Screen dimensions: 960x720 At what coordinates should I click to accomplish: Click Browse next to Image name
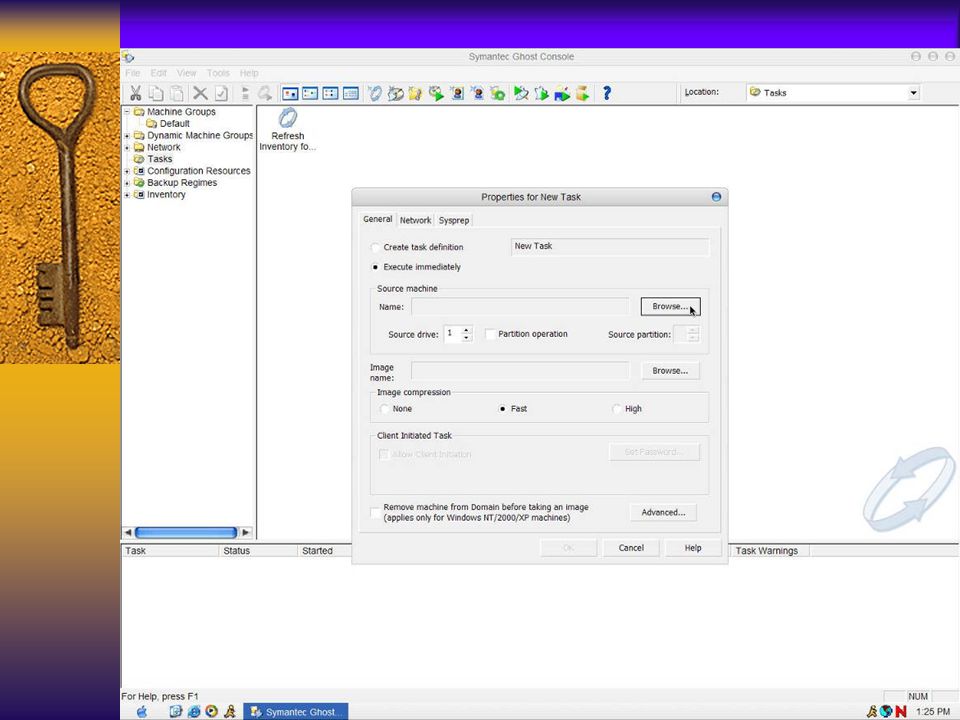[x=670, y=371]
